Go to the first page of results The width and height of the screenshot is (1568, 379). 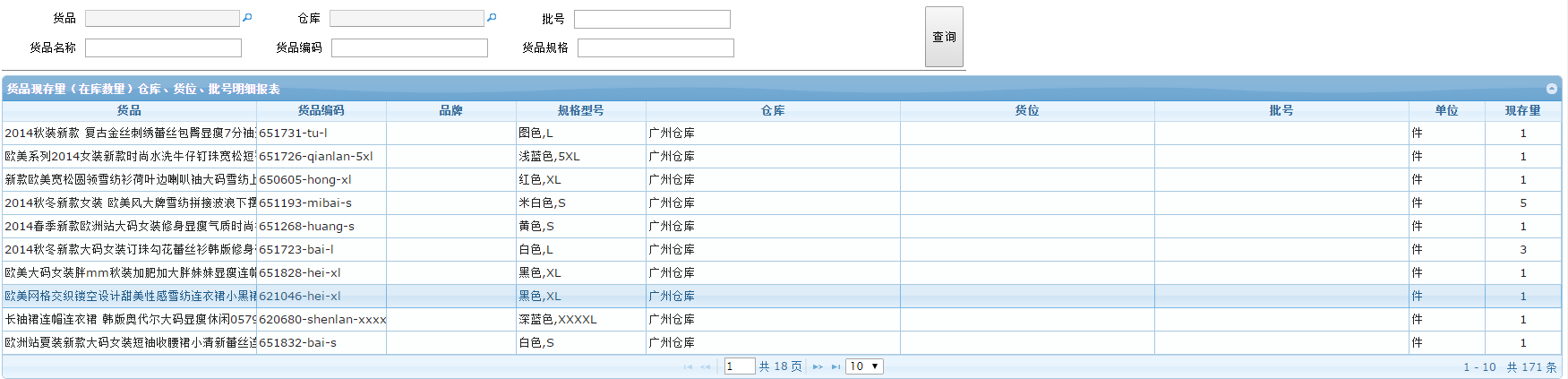[x=688, y=366]
